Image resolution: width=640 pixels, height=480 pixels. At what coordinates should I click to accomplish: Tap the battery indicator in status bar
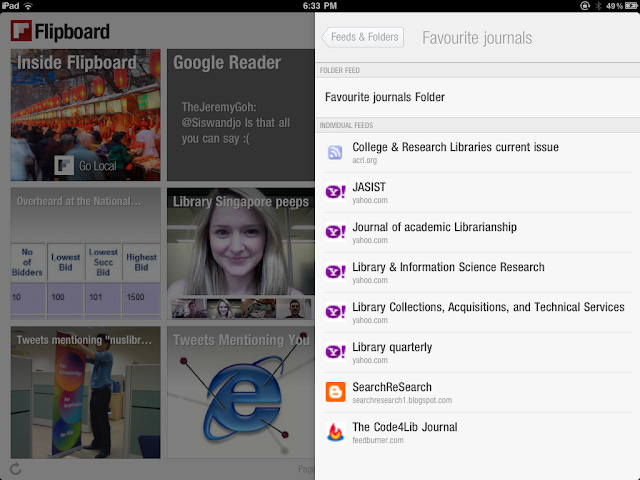[x=631, y=6]
